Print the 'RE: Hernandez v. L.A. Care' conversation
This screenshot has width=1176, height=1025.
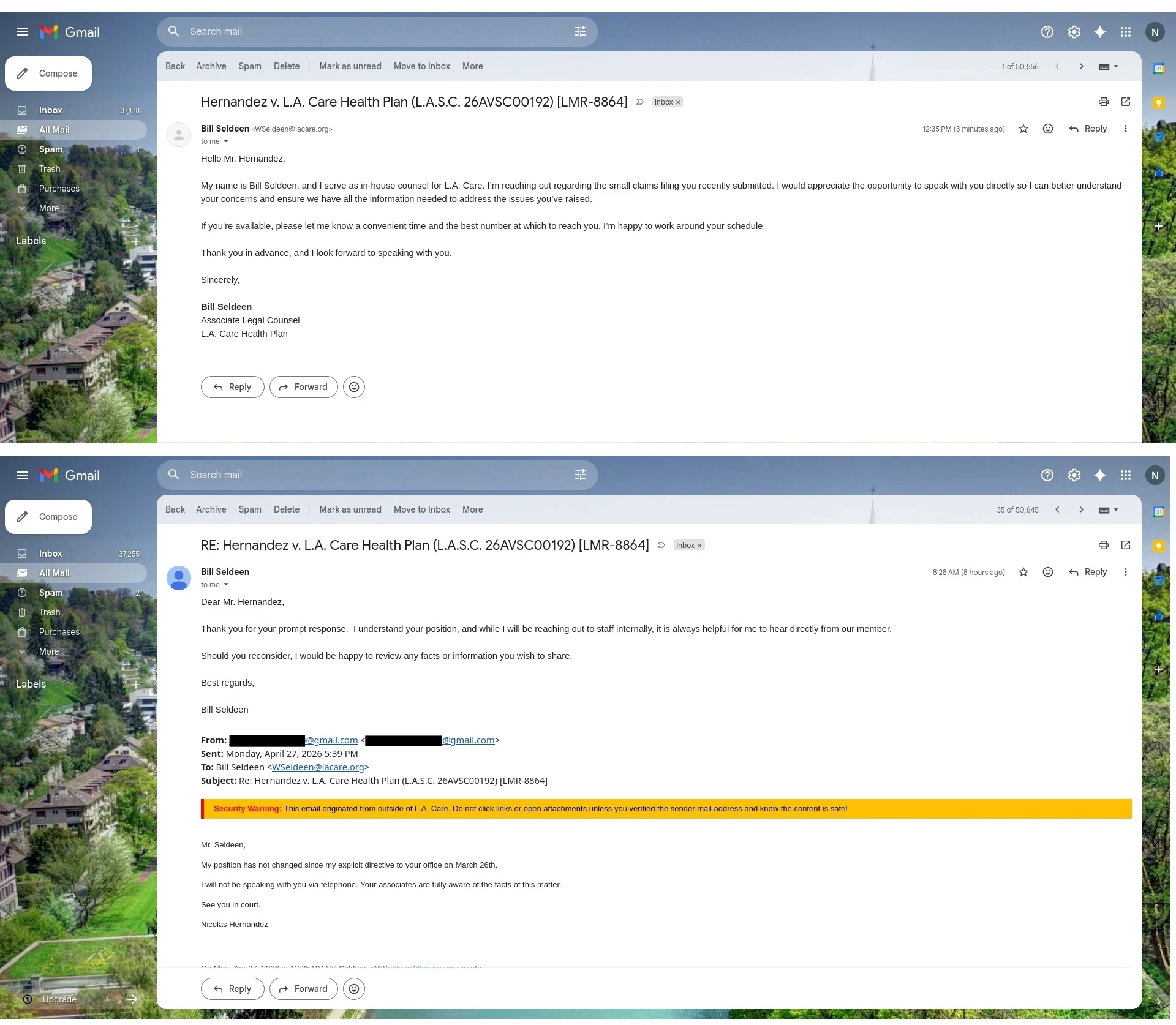pos(1103,545)
